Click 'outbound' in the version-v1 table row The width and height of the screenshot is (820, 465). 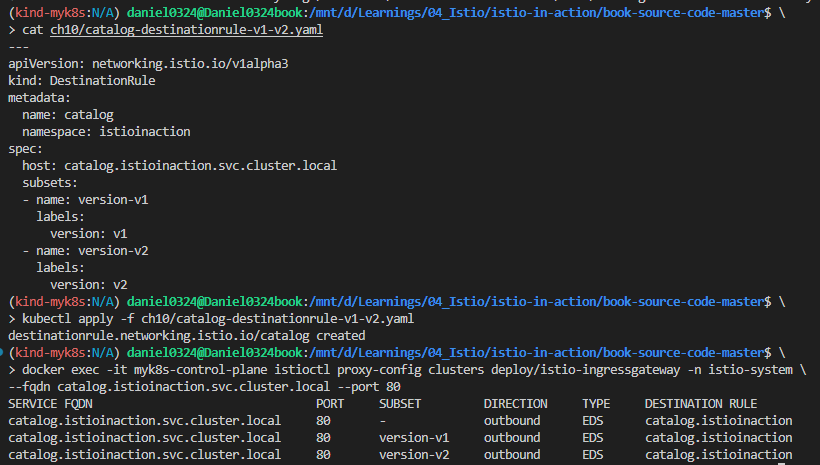coord(512,438)
